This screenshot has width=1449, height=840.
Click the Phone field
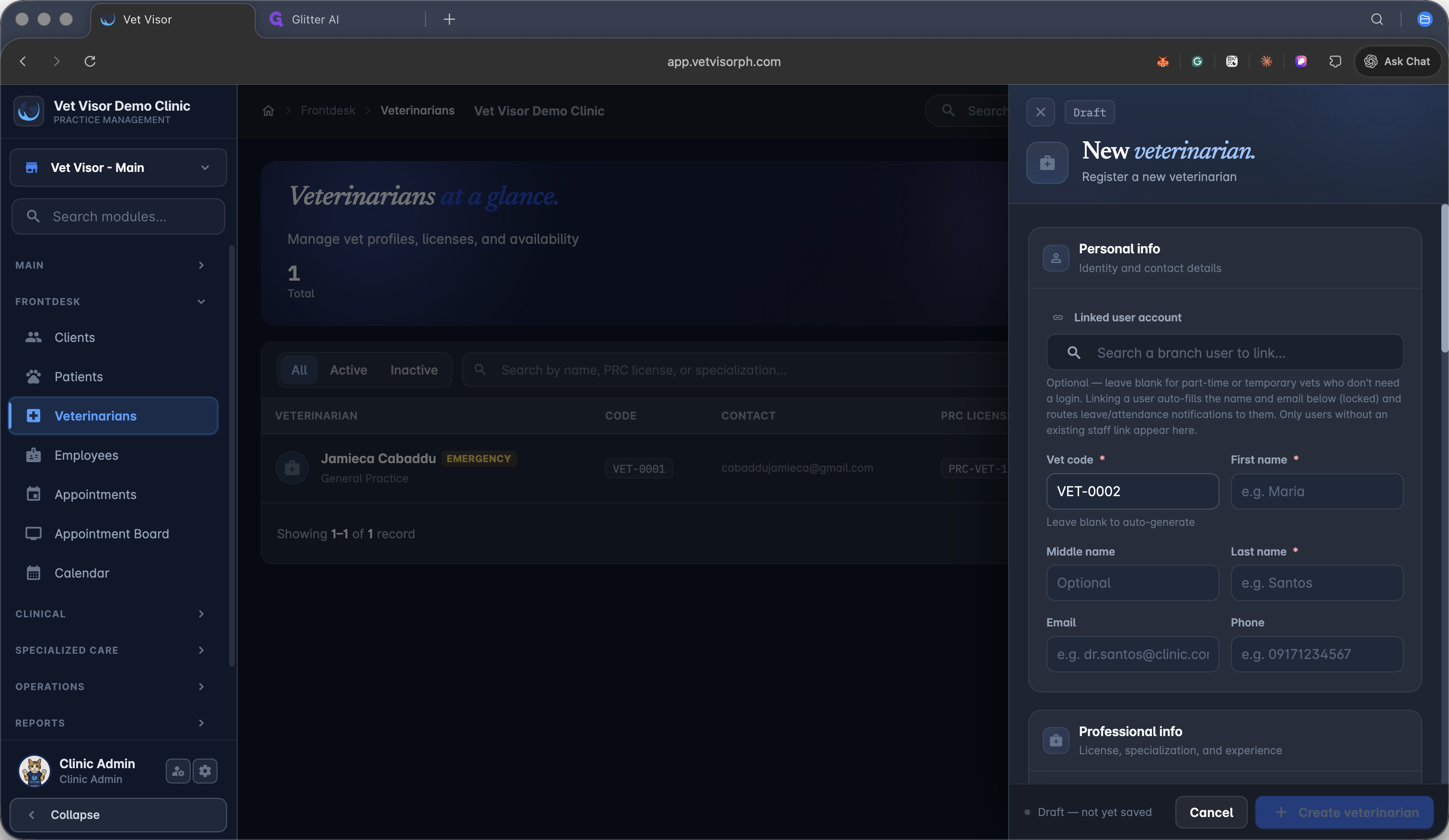[1317, 654]
